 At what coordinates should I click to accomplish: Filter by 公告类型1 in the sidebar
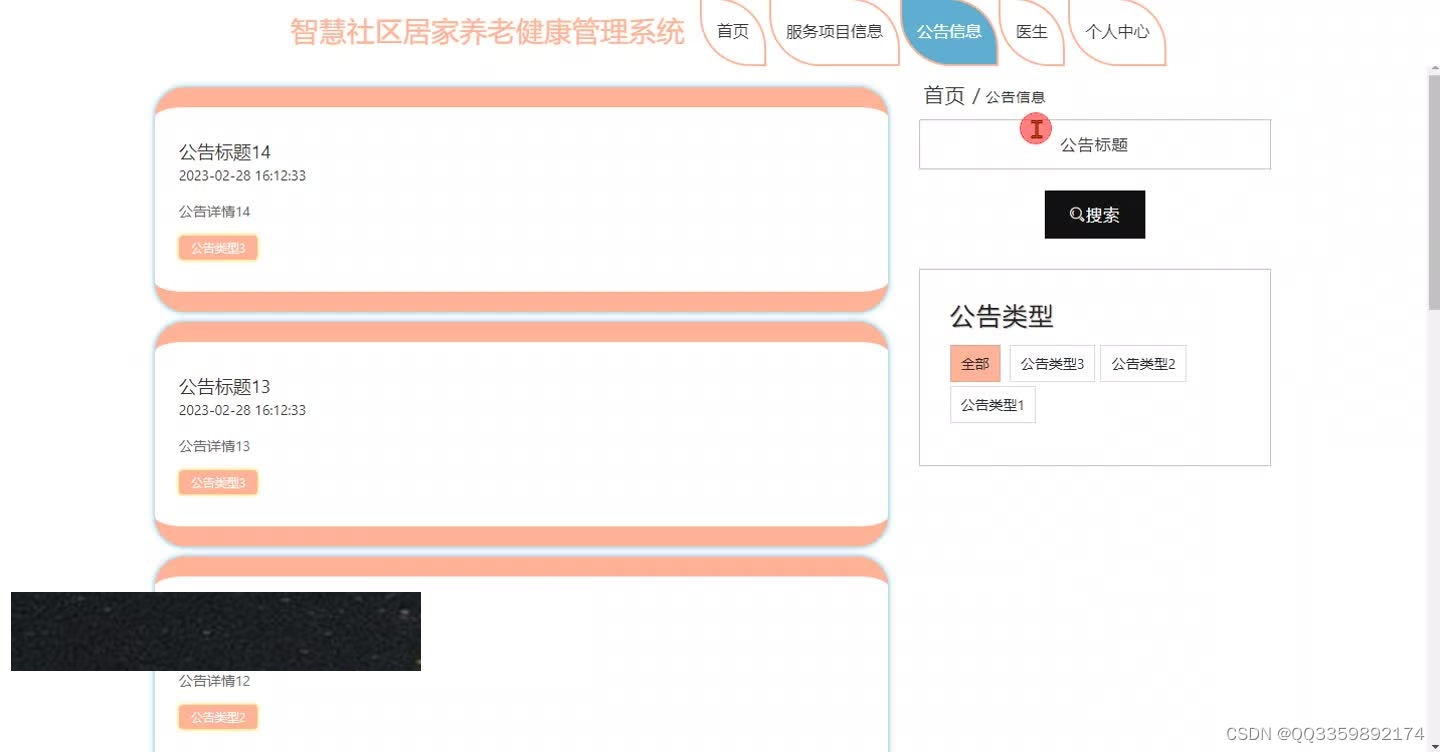pos(992,405)
